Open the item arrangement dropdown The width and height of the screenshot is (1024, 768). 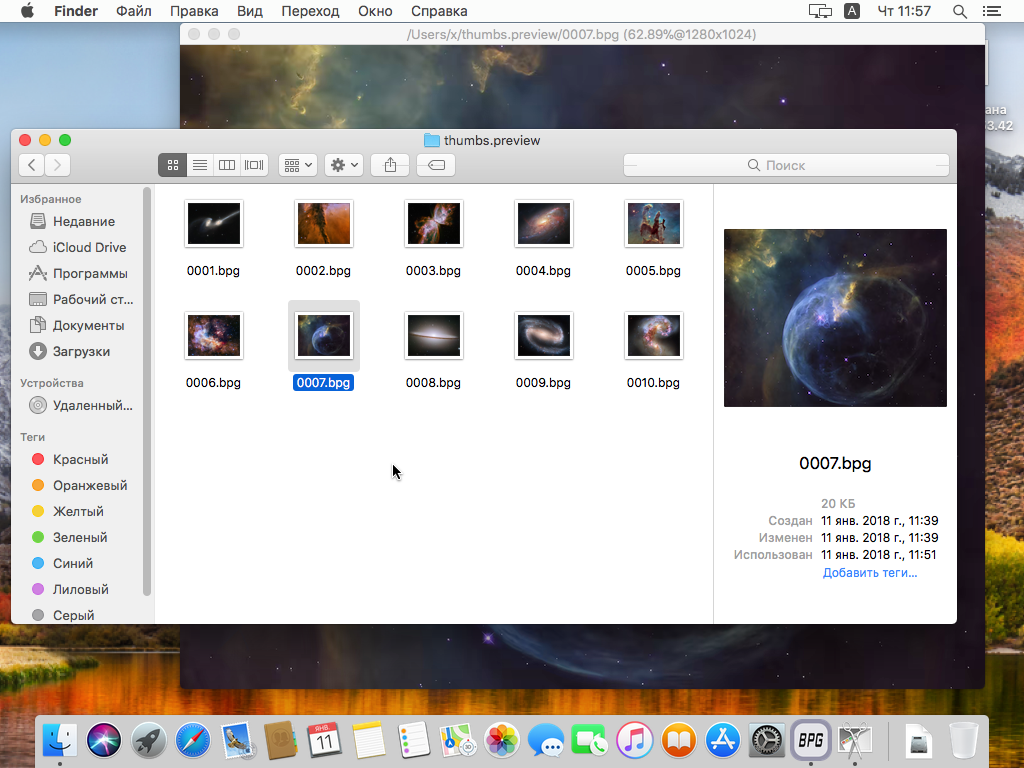297,165
